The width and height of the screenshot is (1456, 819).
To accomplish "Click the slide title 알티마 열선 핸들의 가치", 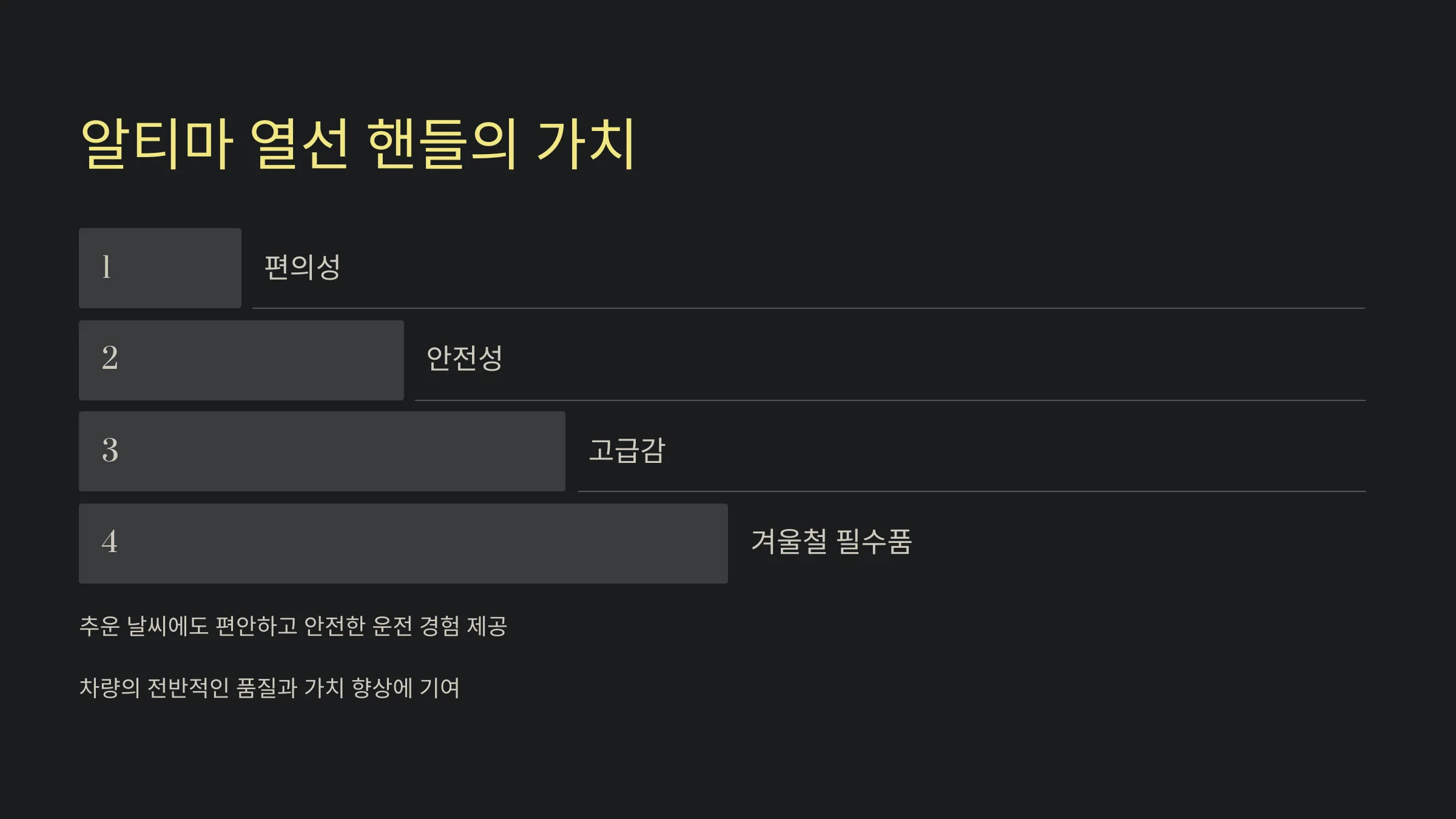I will pyautogui.click(x=358, y=144).
